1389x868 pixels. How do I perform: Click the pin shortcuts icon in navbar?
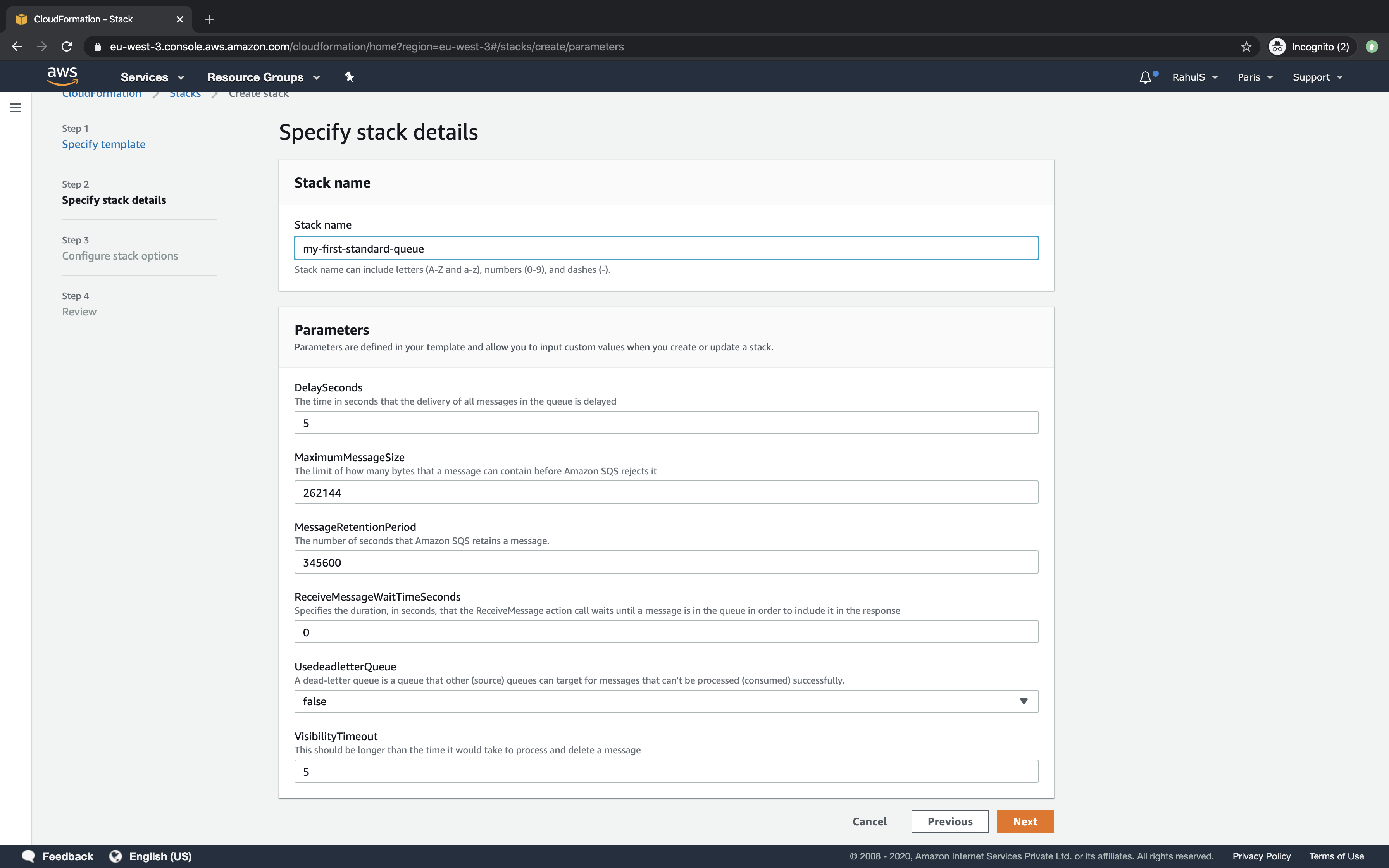349,77
